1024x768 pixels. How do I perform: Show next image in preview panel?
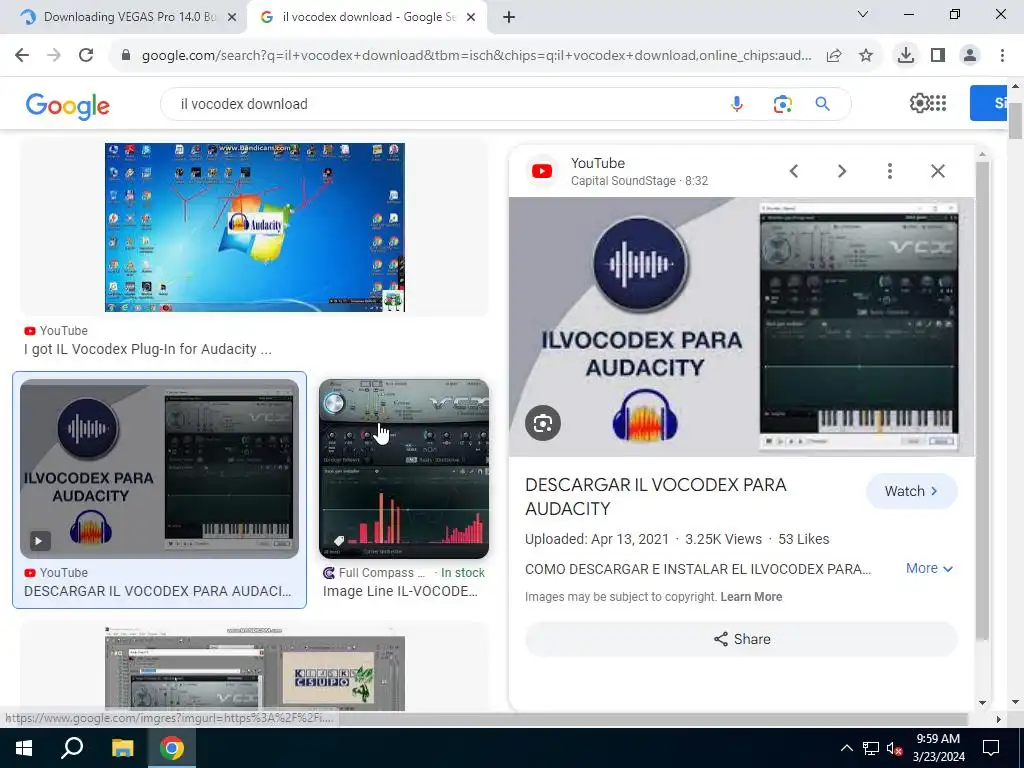pyautogui.click(x=842, y=171)
